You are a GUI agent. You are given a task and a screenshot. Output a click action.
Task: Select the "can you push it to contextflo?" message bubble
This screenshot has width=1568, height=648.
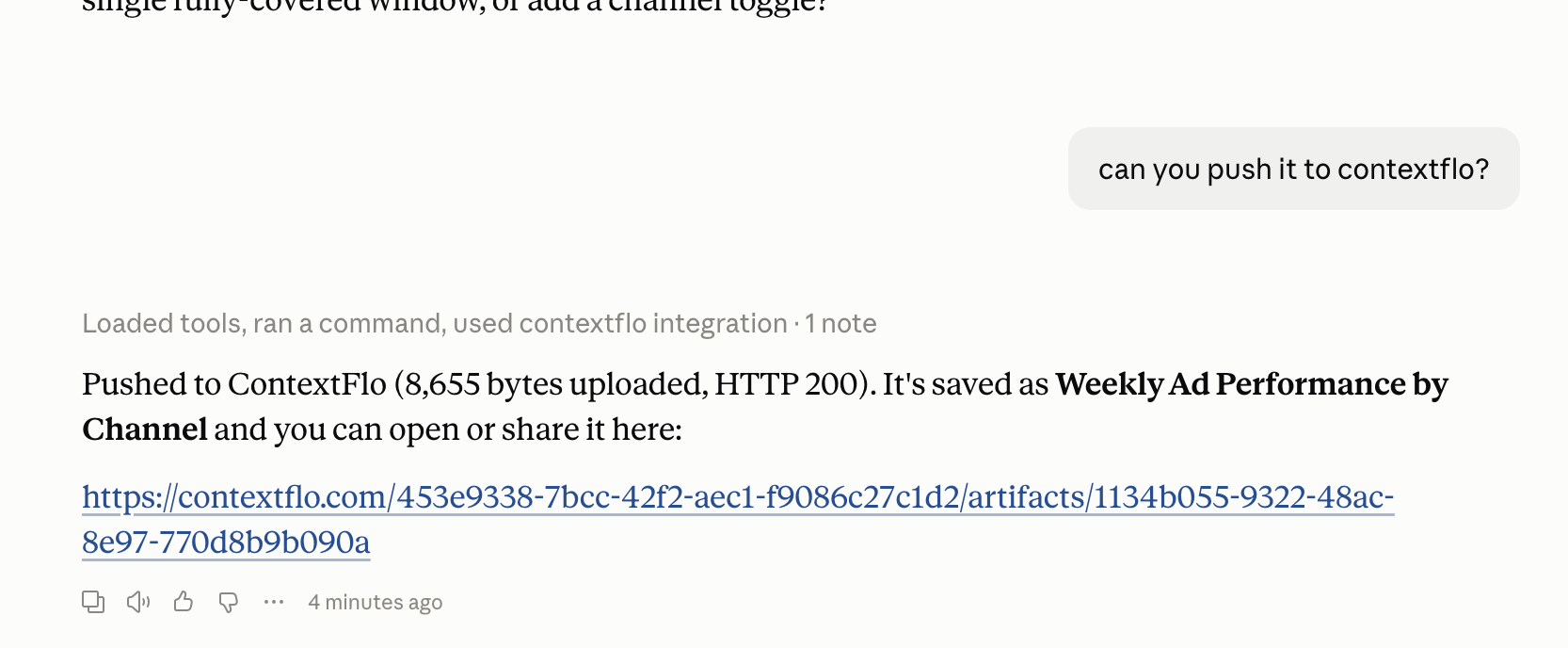click(x=1293, y=169)
